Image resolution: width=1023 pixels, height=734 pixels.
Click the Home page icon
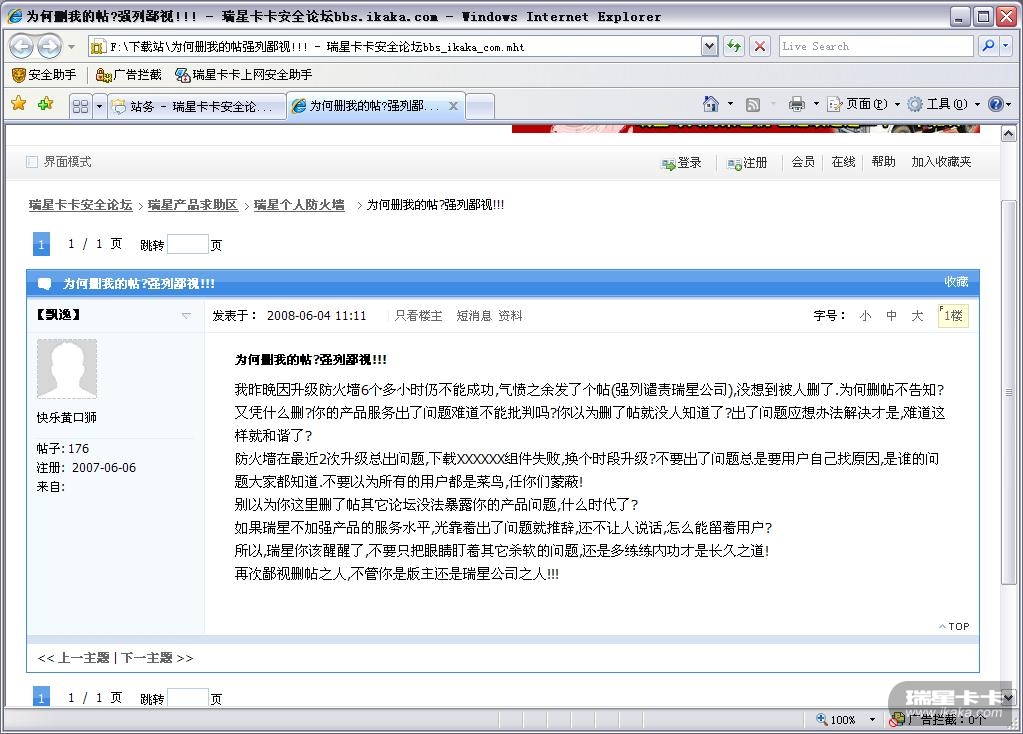(x=710, y=104)
